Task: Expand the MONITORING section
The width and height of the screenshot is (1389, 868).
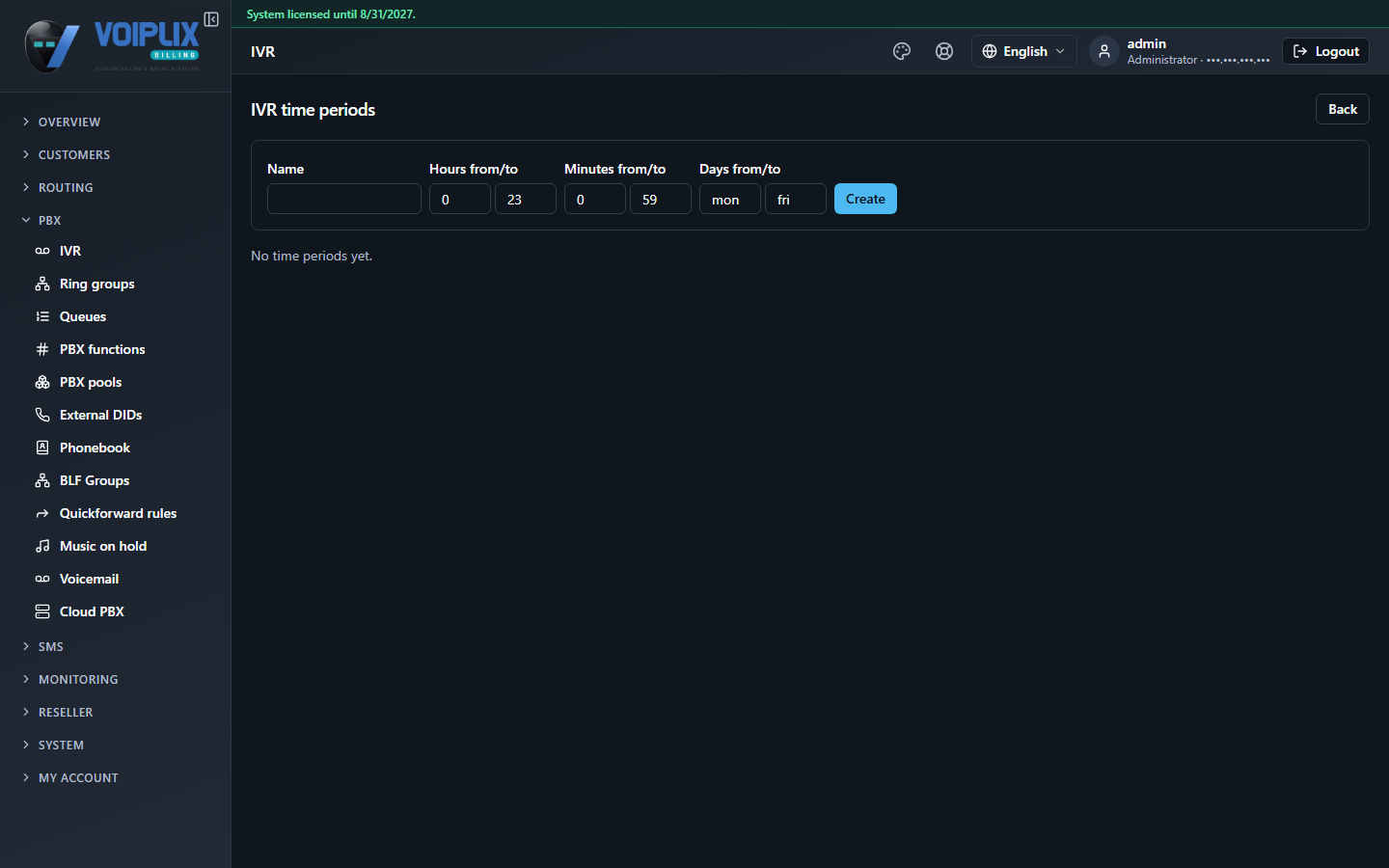Action: (116, 679)
